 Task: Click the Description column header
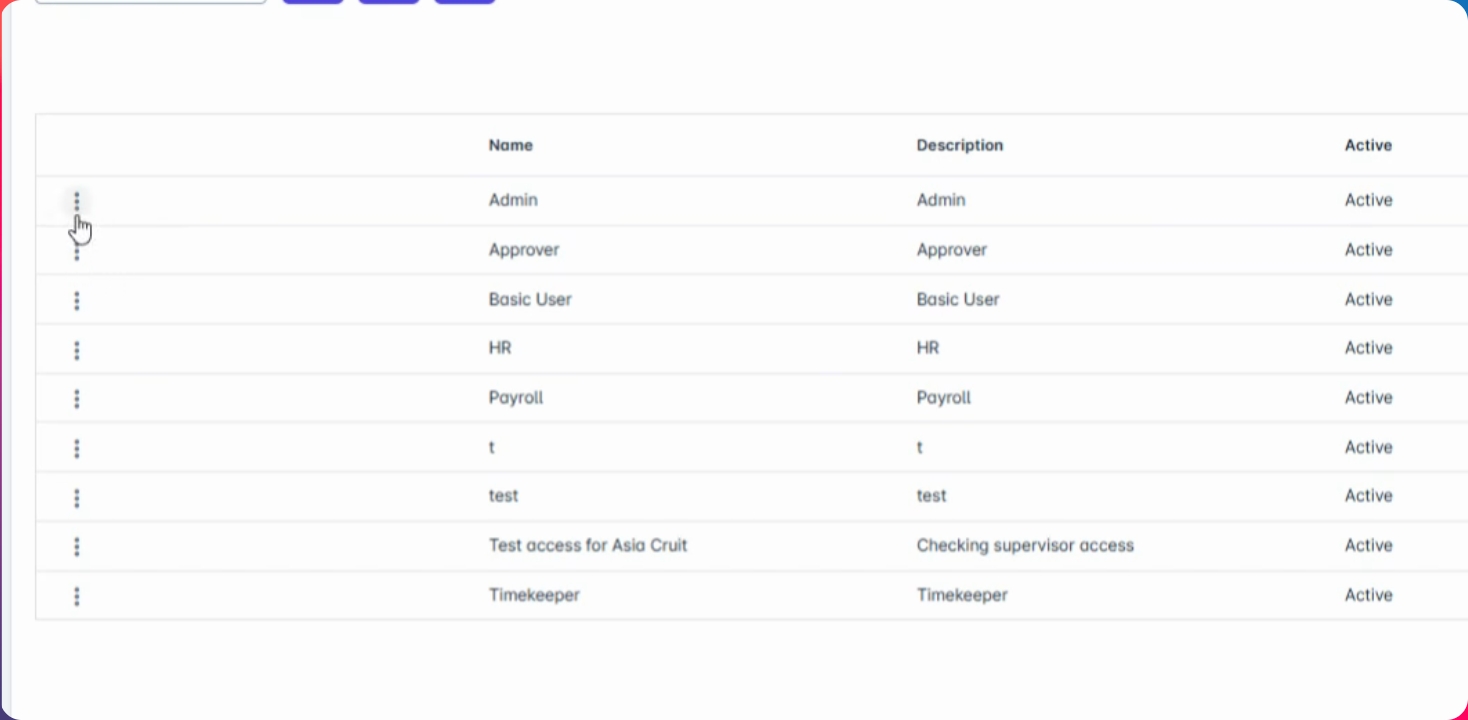point(959,145)
